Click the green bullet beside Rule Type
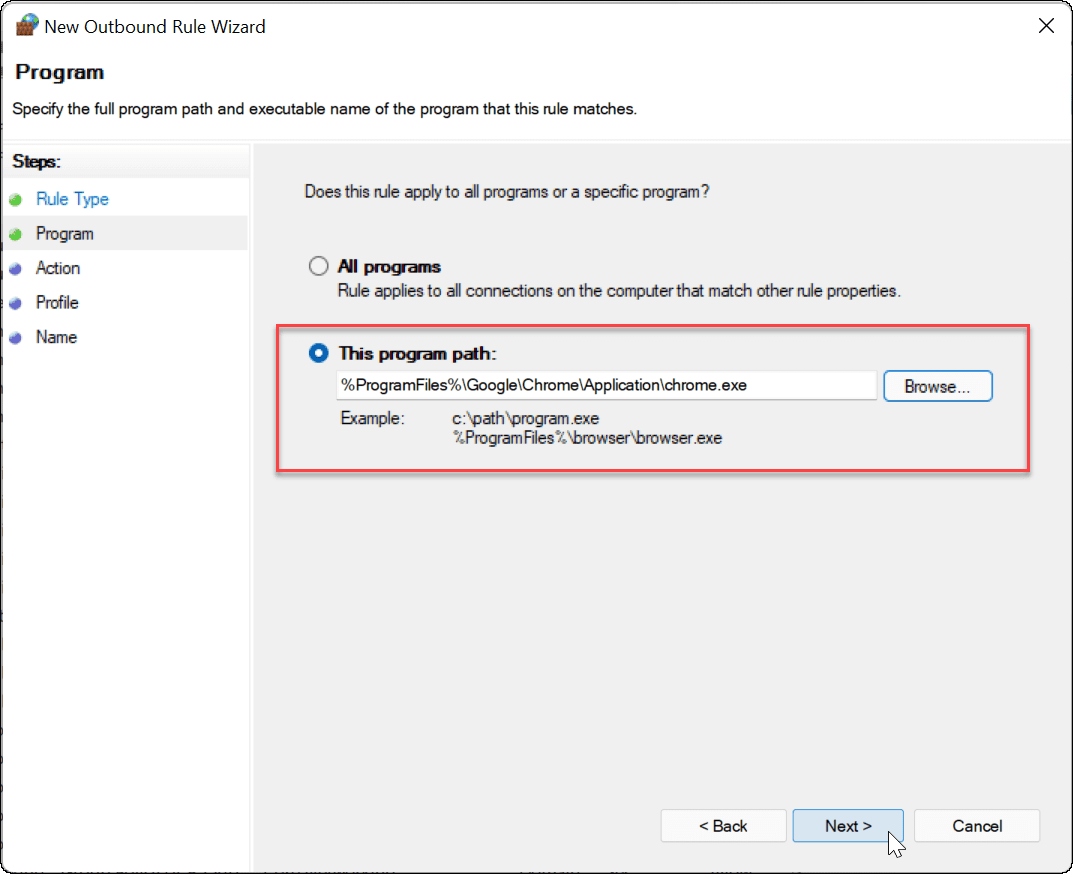Viewport: 1073px width, 879px height. tap(15, 200)
